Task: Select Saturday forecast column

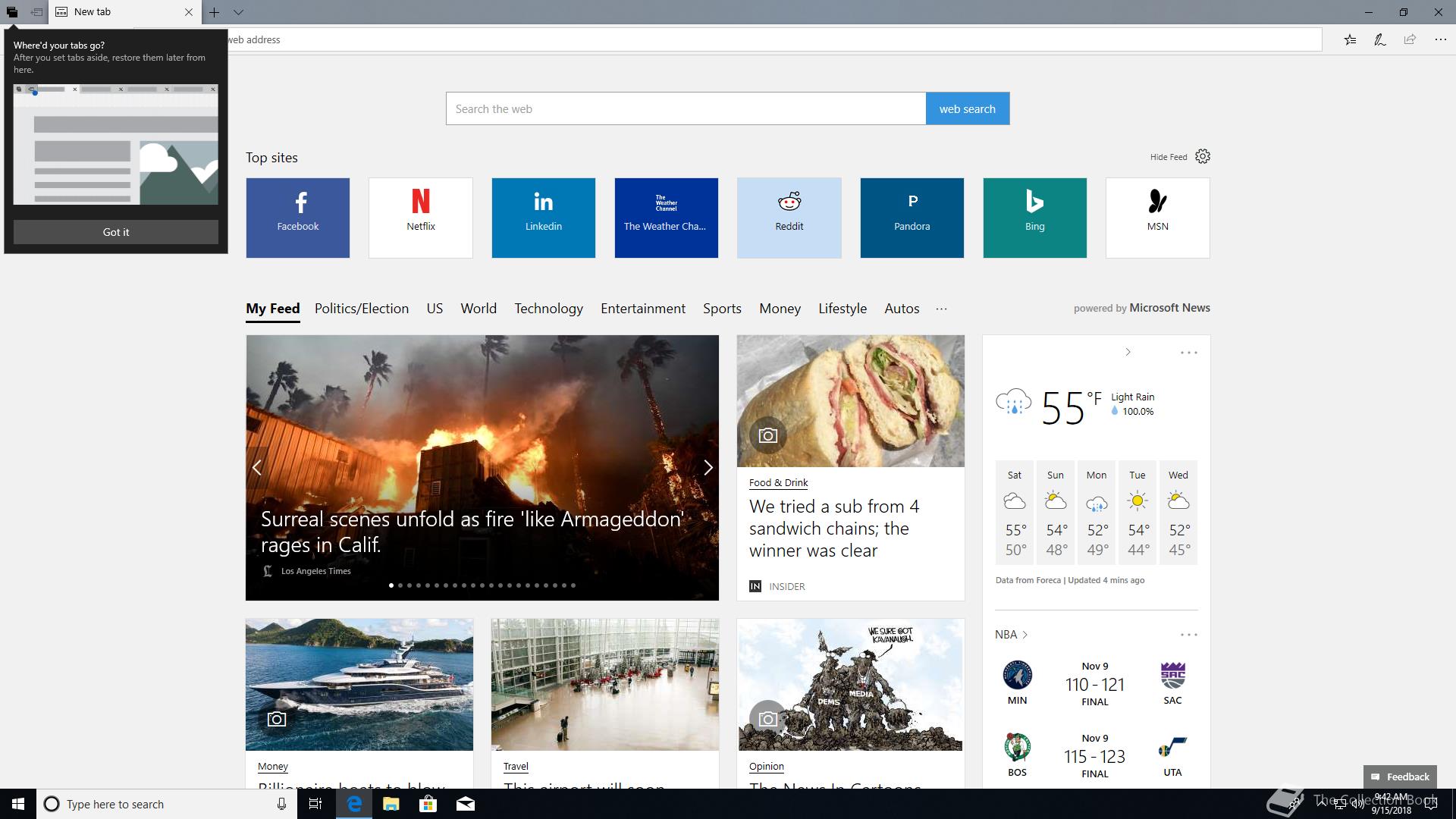Action: (1015, 513)
